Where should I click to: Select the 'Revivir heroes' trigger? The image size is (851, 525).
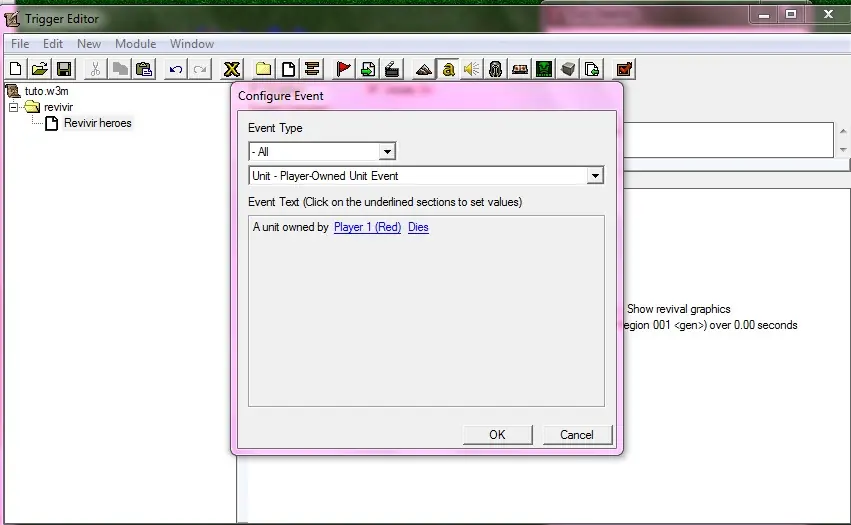98,123
